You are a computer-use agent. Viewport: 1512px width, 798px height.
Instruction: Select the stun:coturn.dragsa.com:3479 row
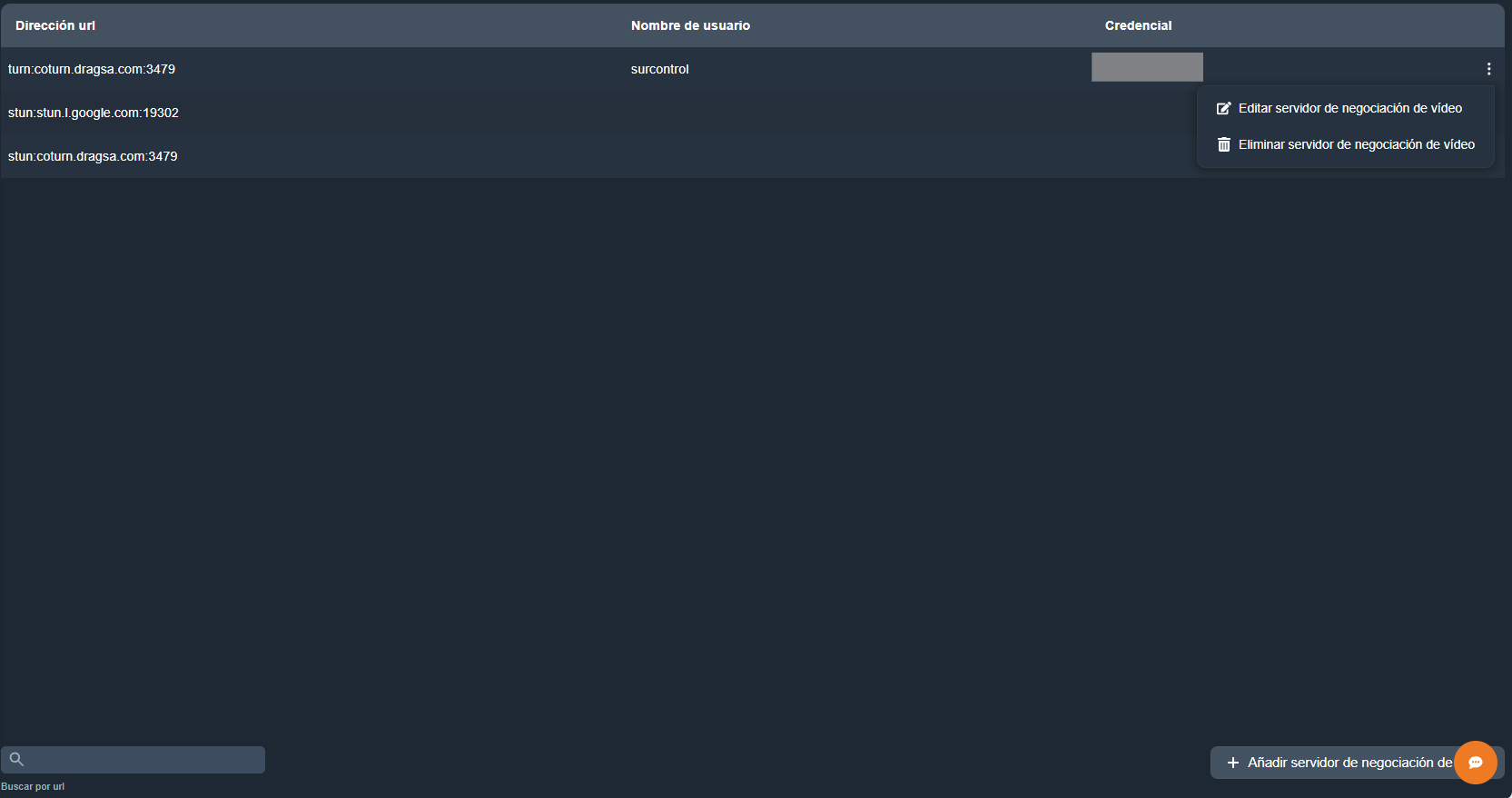click(x=93, y=156)
